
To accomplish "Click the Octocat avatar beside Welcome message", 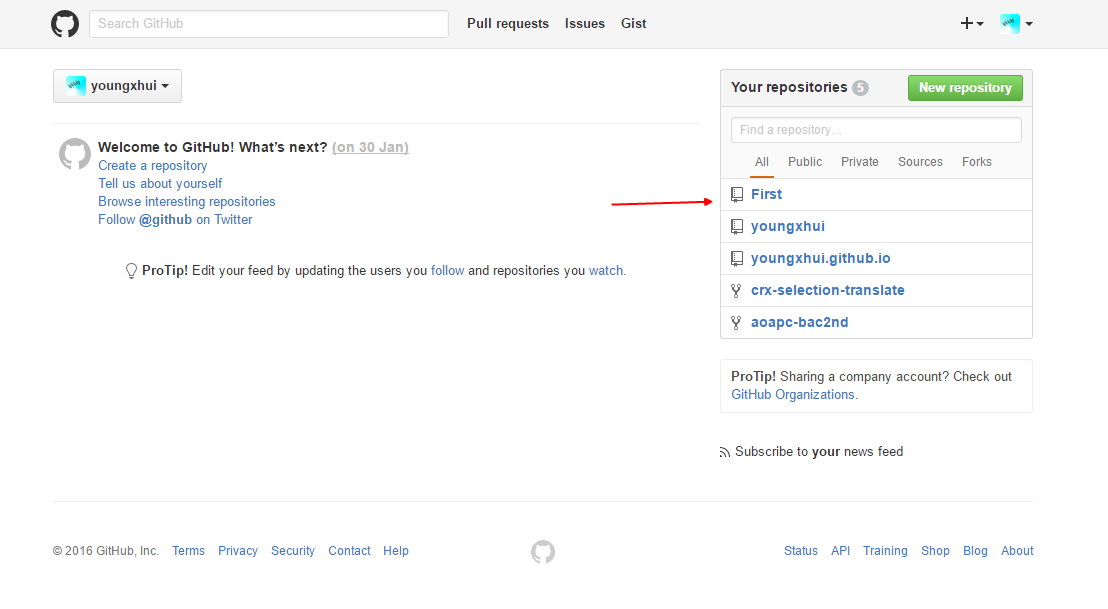I will (x=75, y=153).
